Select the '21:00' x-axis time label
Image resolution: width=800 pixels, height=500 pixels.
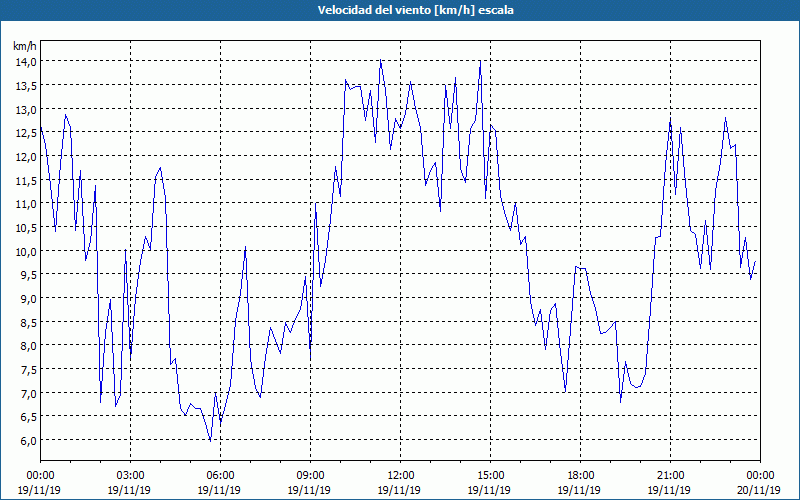(670, 476)
